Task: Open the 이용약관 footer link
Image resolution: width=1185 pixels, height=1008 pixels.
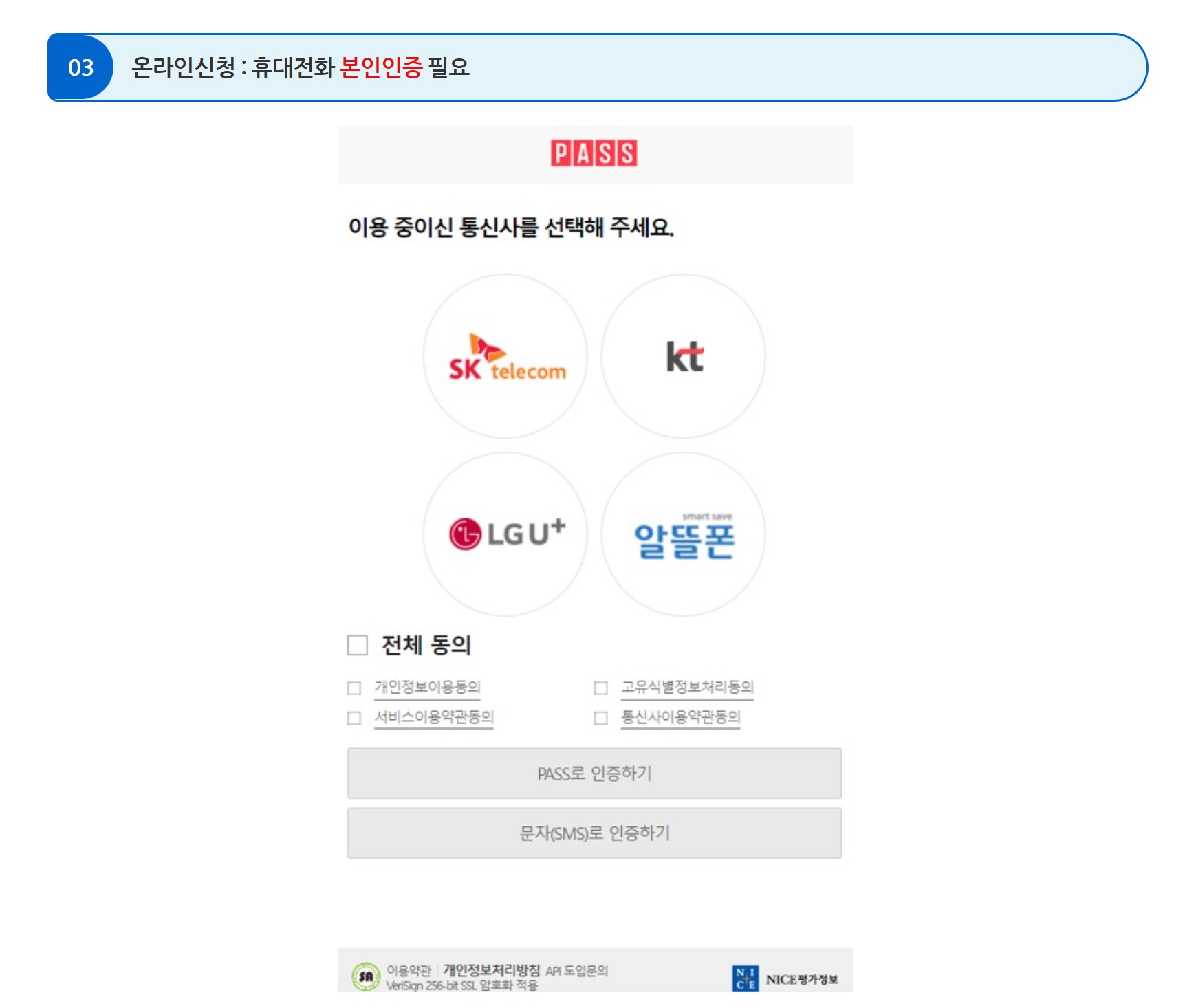Action: [409, 970]
